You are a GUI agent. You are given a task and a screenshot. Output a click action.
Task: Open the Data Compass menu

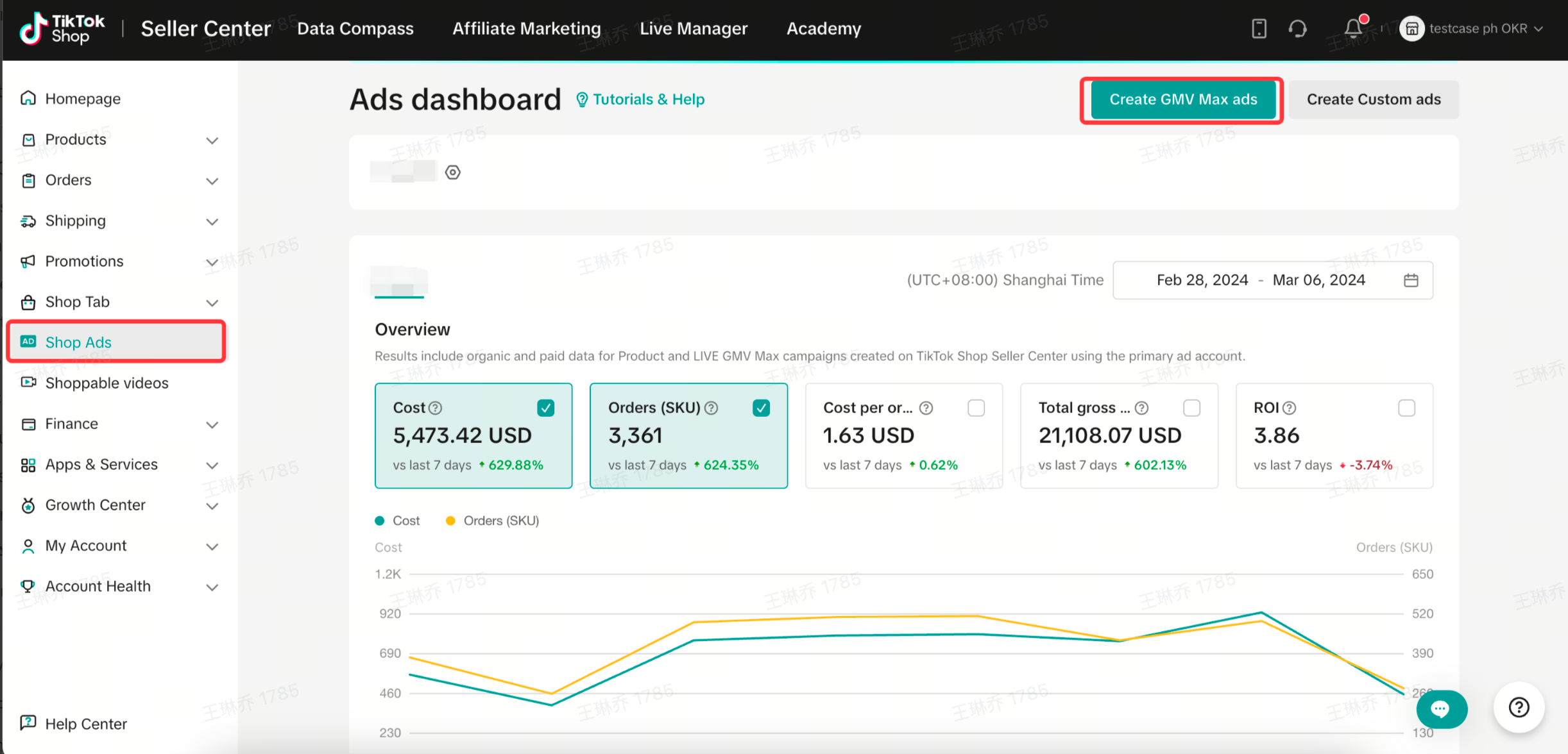[355, 28]
